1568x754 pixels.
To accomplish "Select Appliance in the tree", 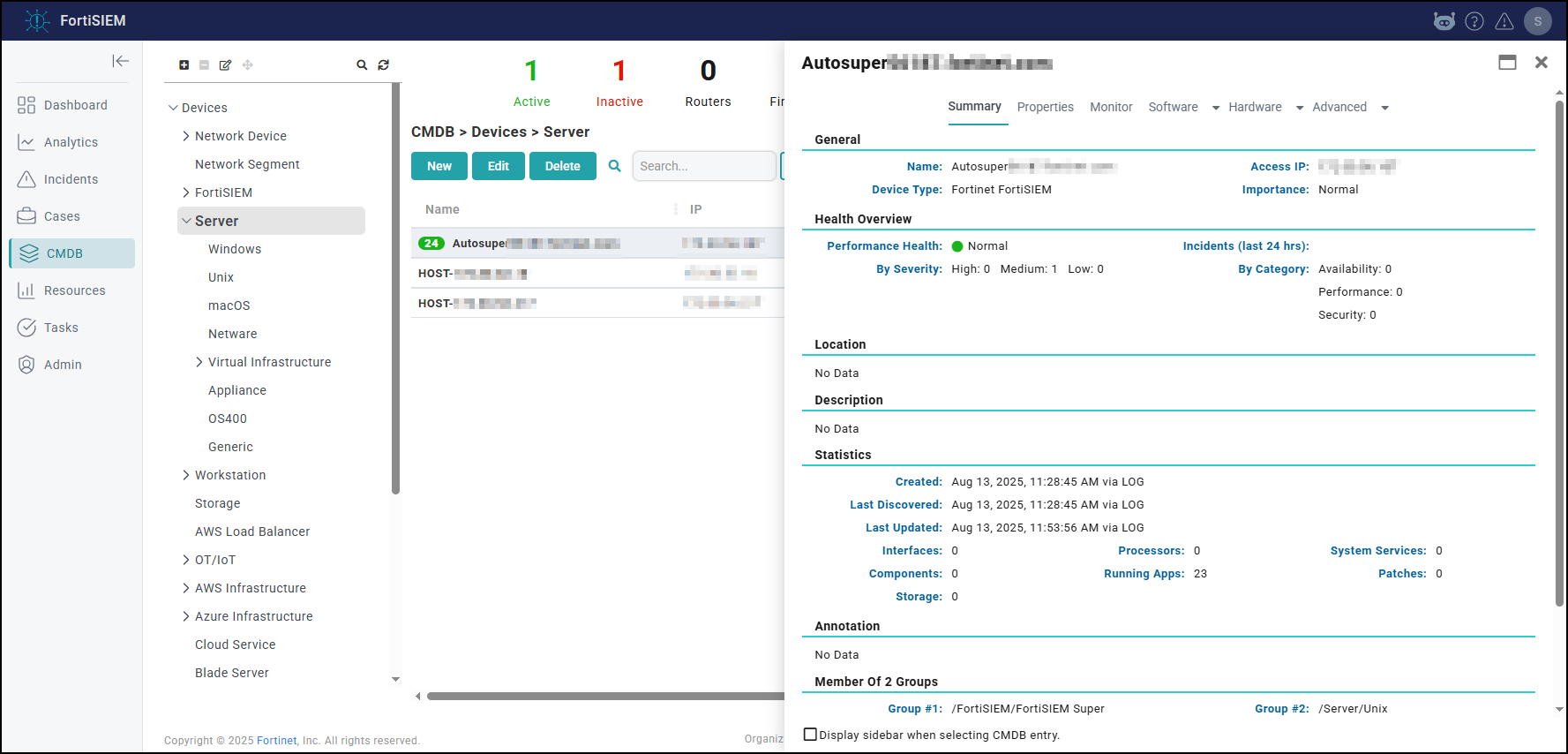I will (x=237, y=390).
